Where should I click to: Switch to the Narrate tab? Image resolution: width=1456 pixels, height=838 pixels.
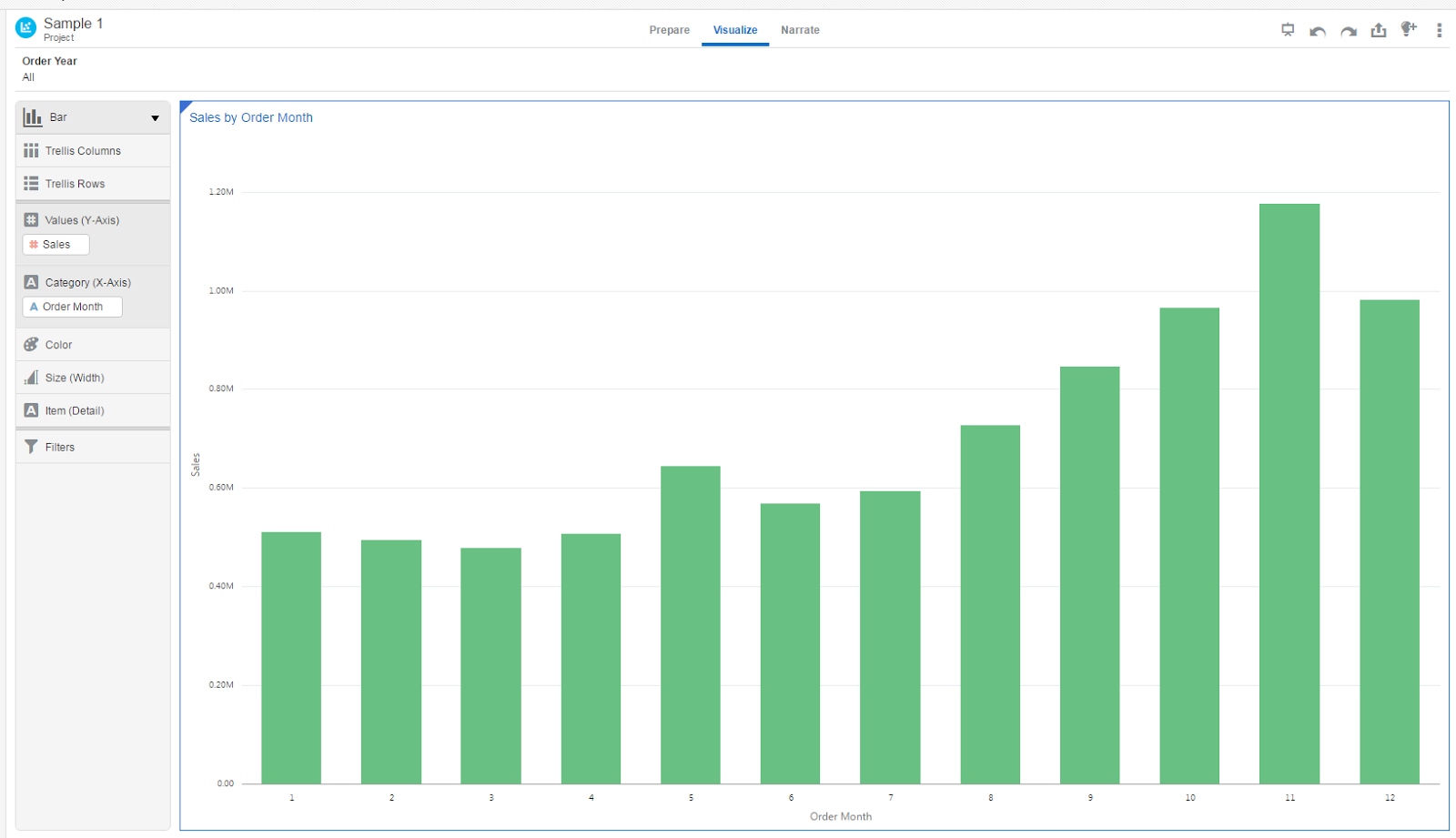[800, 29]
